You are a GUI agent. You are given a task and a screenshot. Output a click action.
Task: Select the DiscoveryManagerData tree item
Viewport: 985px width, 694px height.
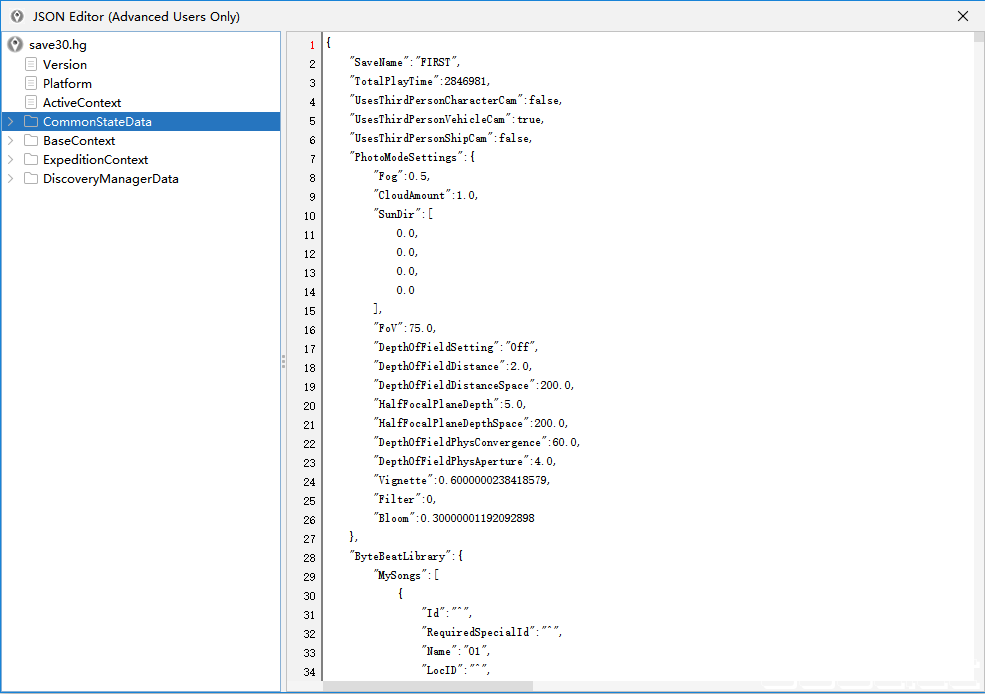111,178
